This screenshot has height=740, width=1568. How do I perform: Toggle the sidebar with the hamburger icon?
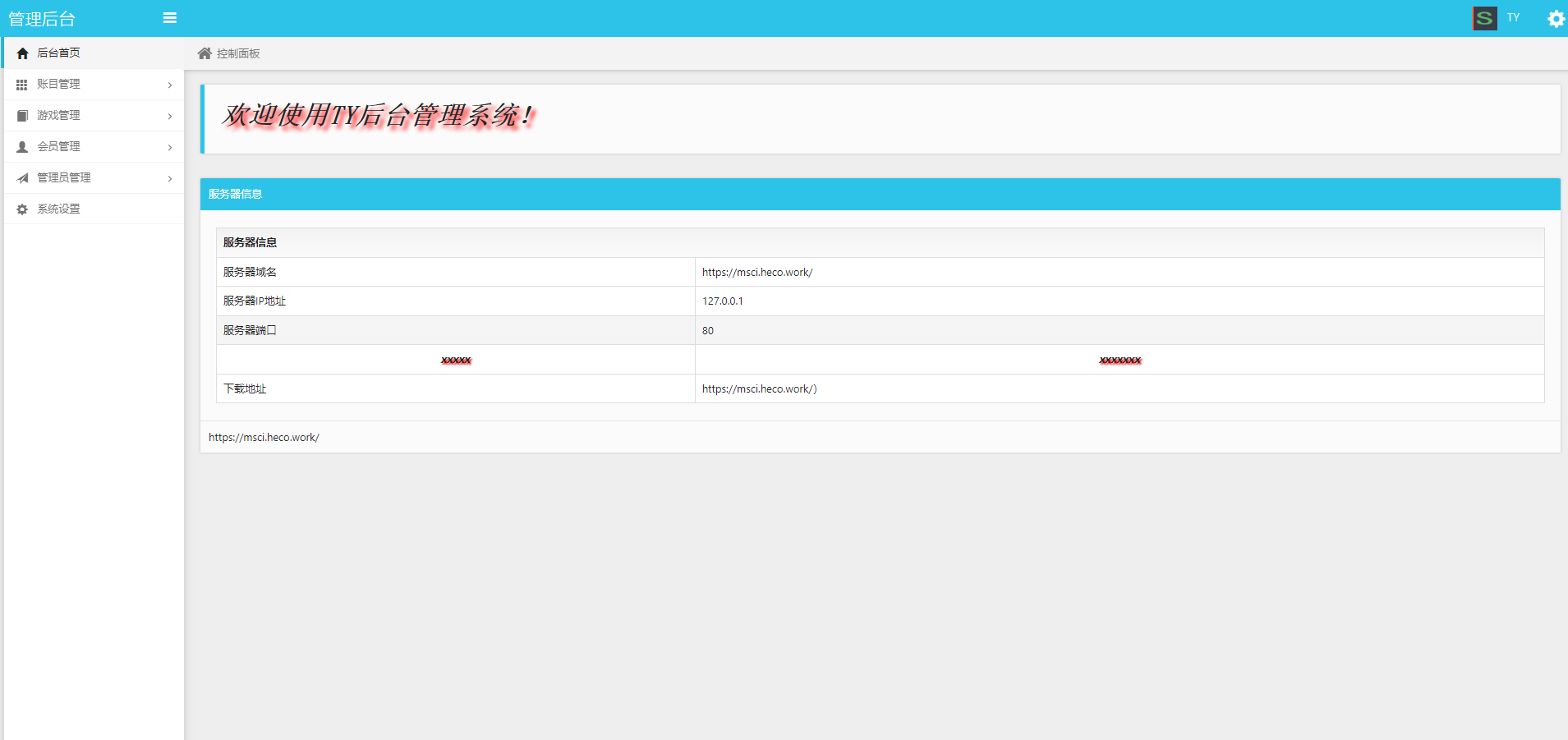click(170, 18)
